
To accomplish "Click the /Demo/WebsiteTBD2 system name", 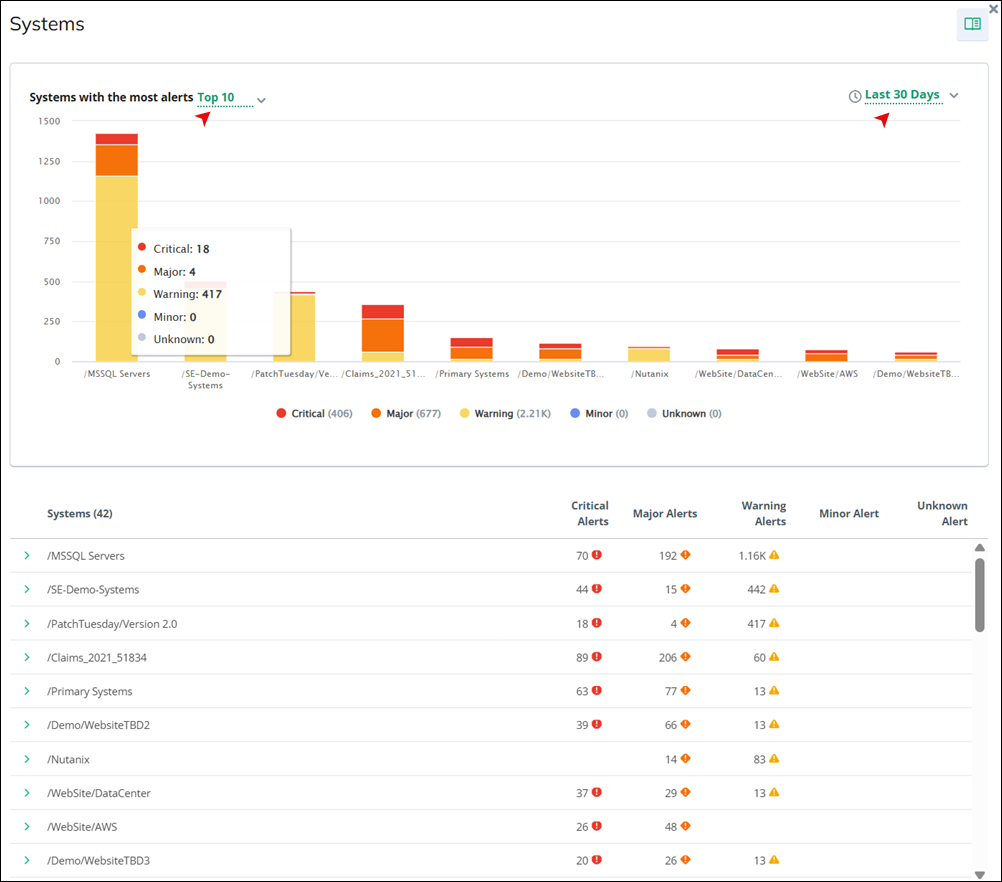I will [x=98, y=726].
